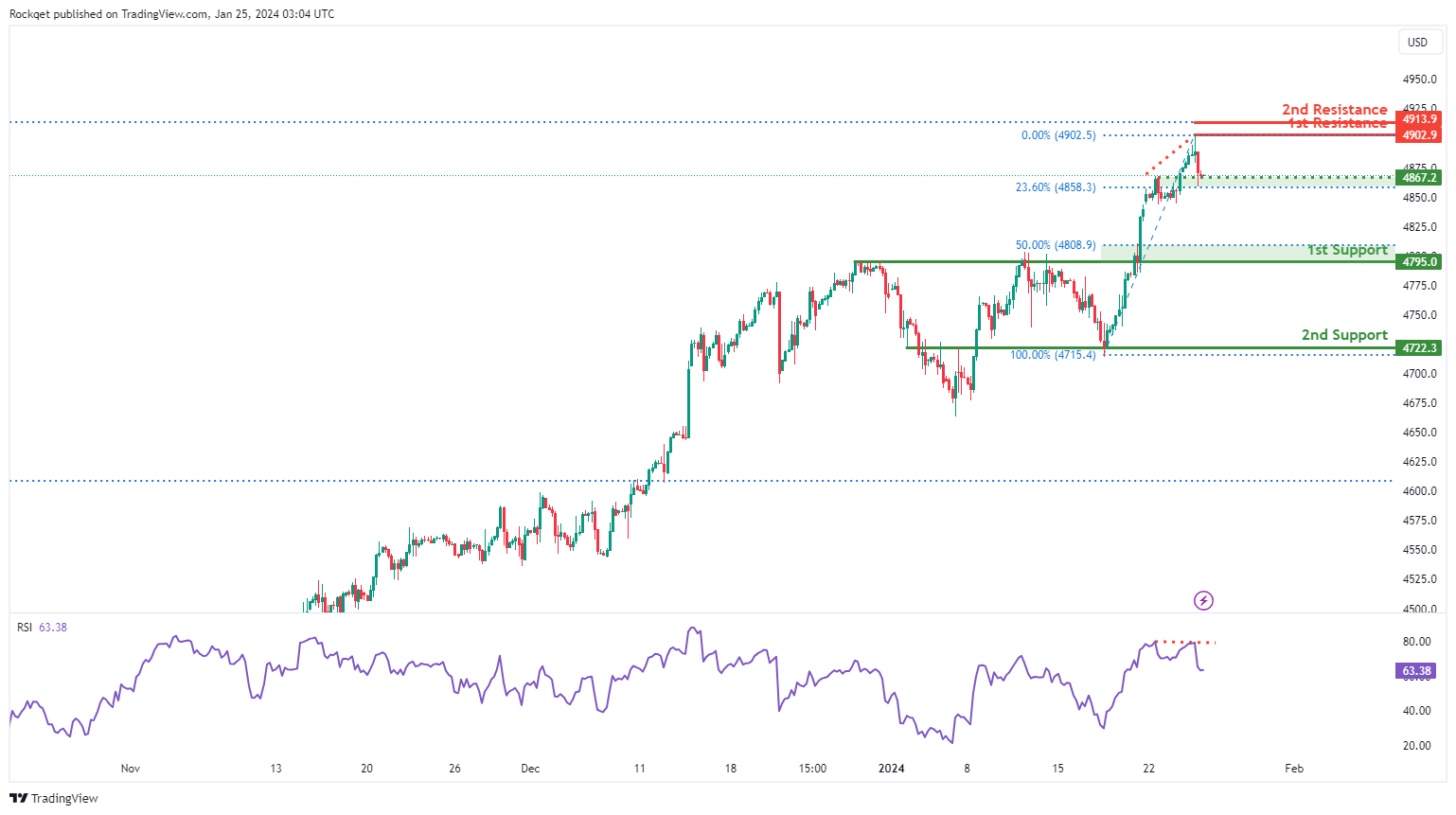Screen dimensions: 1456x815
Task: Click the 4750.0 price axis label
Action: coord(1420,315)
